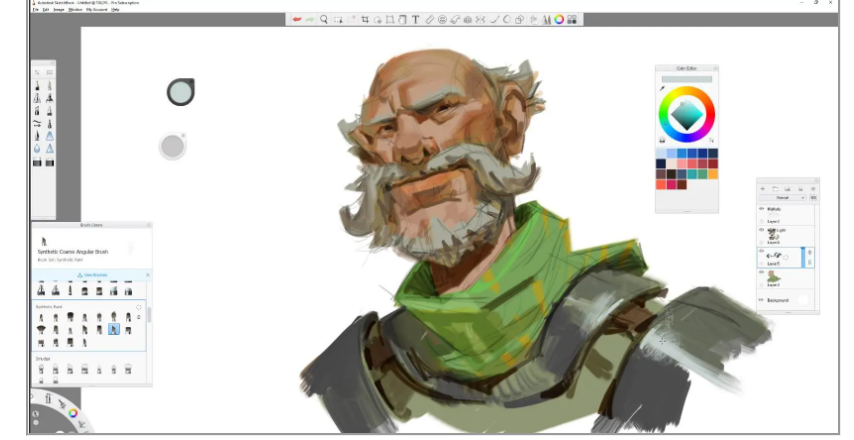Viewport: 854px width, 440px height.
Task: Click the floating brush size puck
Action: point(181,92)
